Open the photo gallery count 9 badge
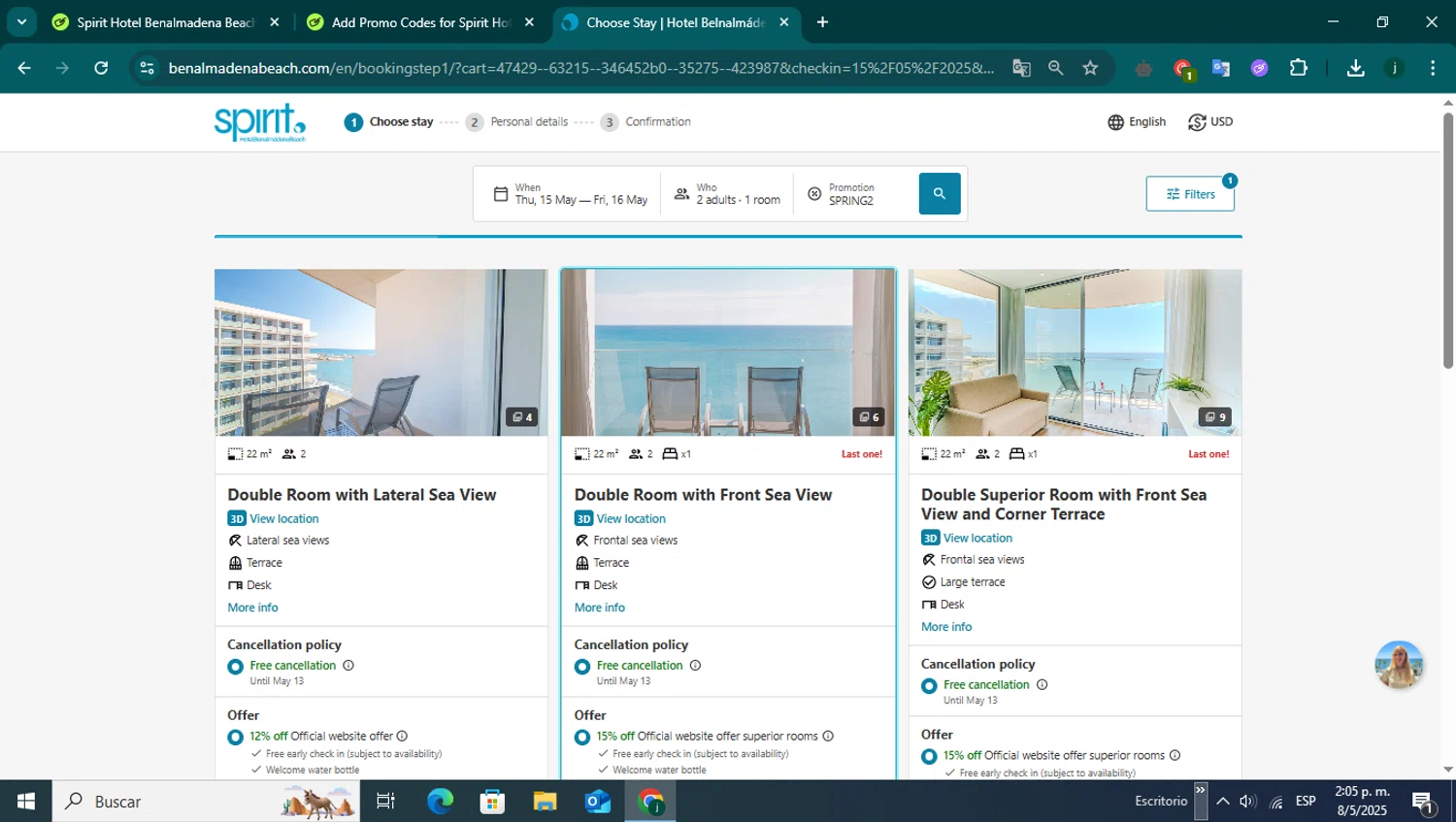The height and width of the screenshot is (822, 1456). 1215,417
